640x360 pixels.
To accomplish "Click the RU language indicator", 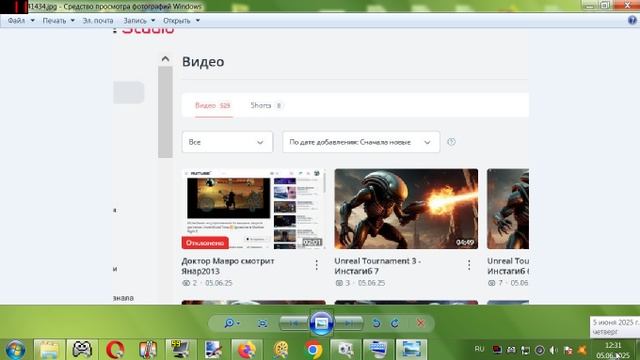I will coord(479,349).
